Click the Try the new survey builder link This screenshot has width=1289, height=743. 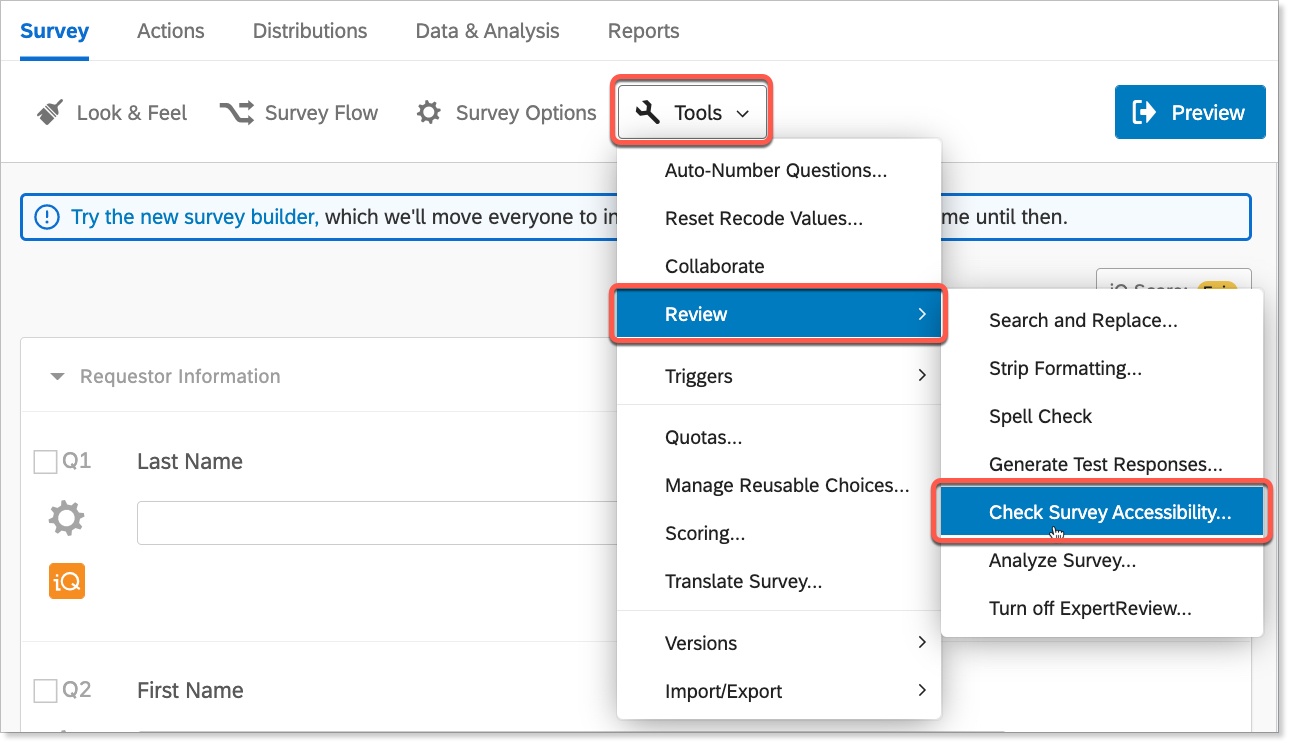[x=195, y=217]
